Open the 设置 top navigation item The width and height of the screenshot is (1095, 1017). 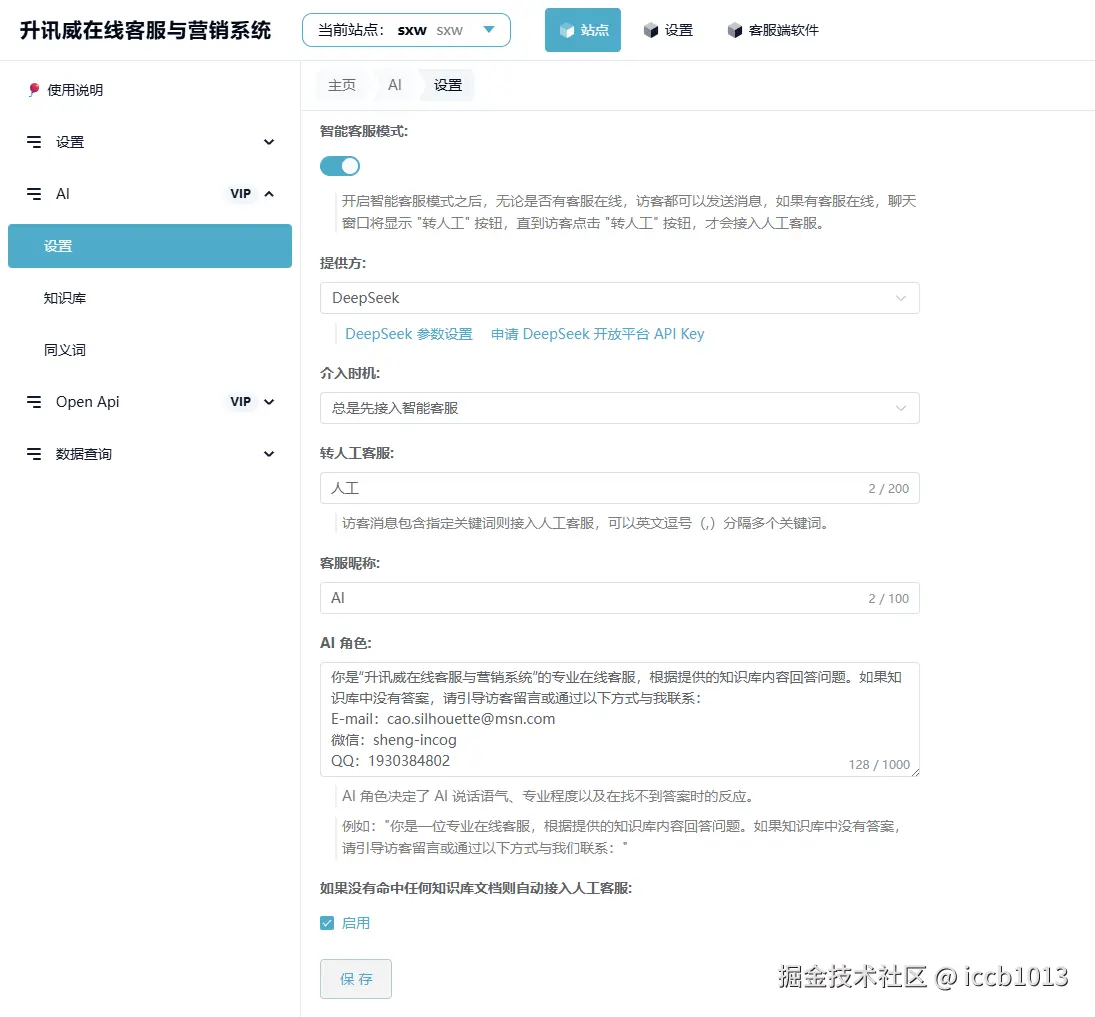668,30
